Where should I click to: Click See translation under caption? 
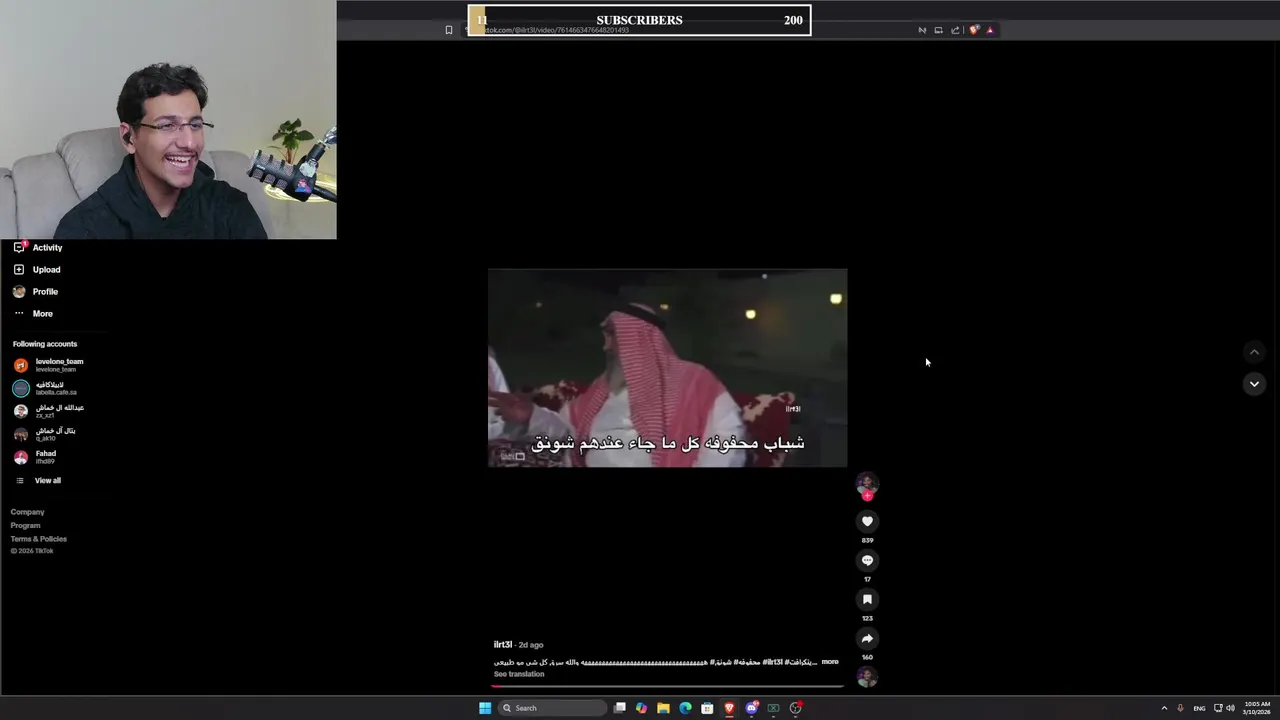[519, 674]
